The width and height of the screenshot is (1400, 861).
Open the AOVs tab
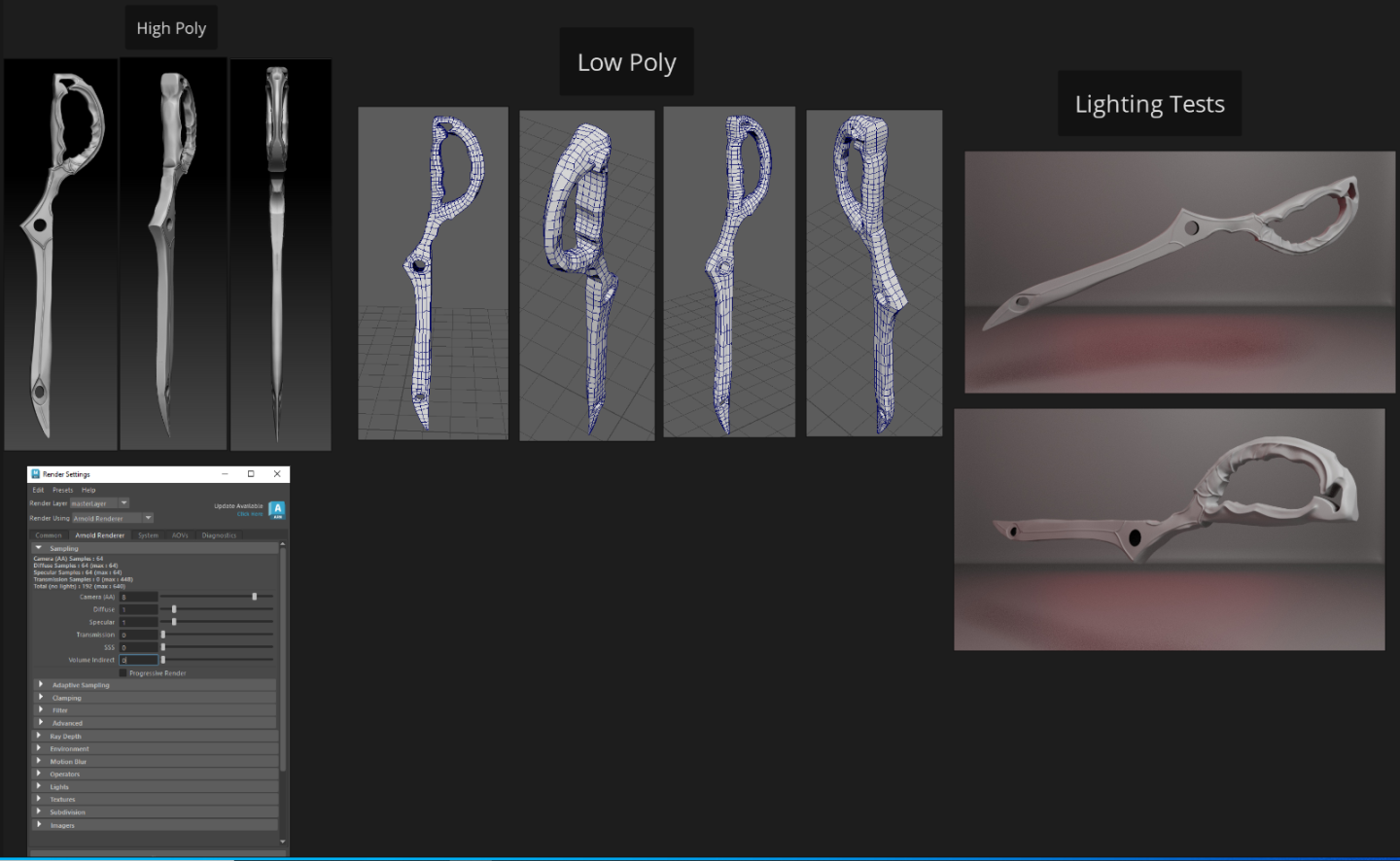180,535
